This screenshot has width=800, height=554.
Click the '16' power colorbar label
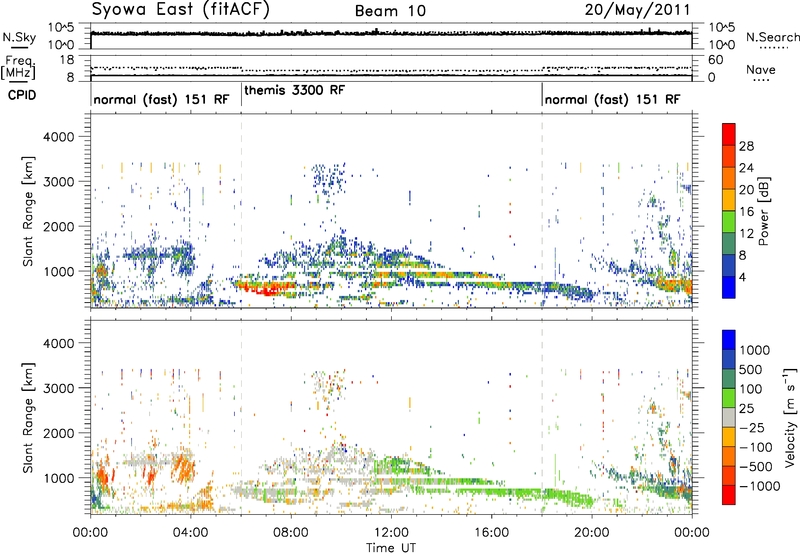[x=746, y=212]
